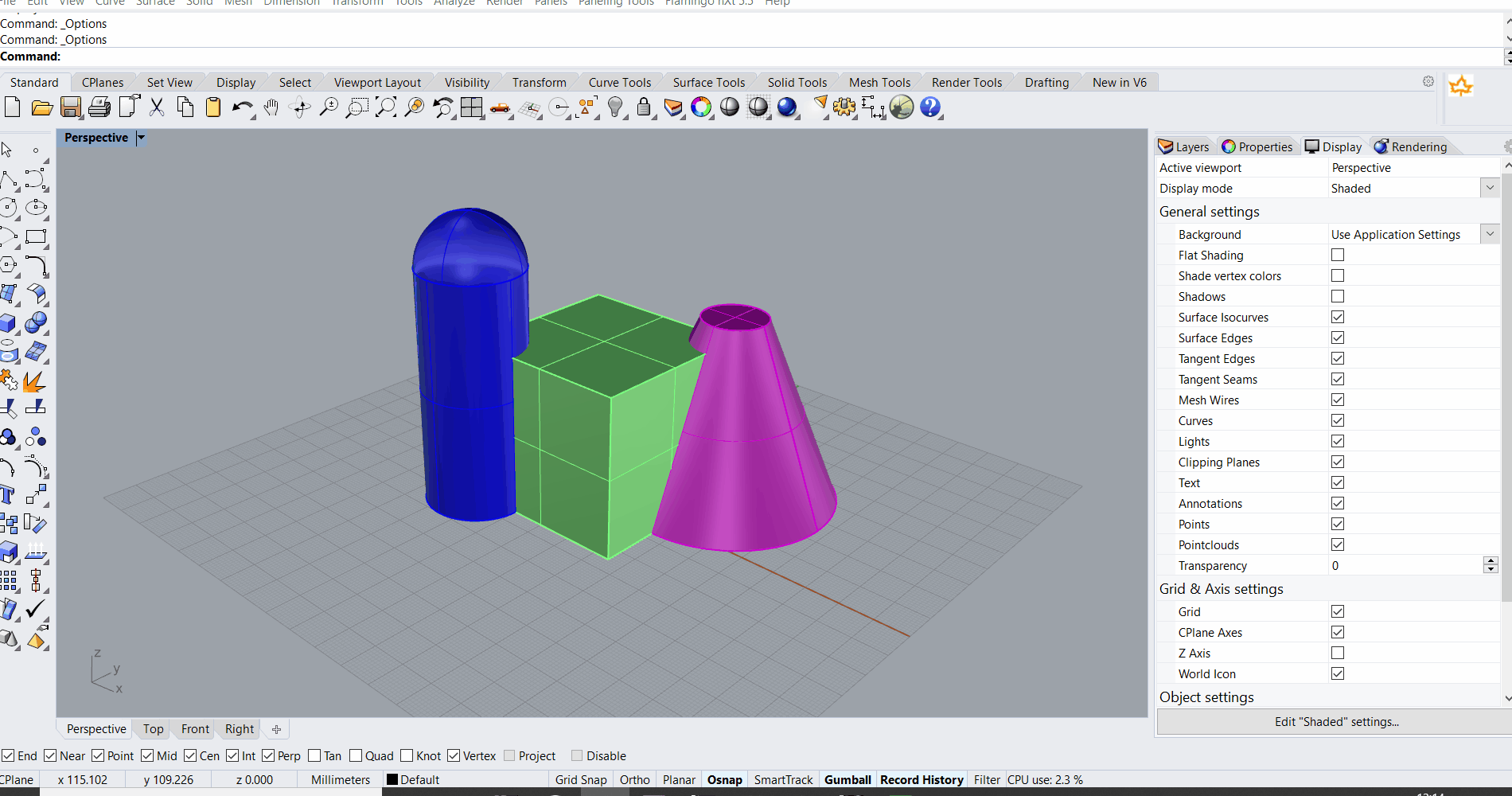This screenshot has height=796, width=1512.
Task: Toggle Ortho mode in status bar
Action: coord(634,780)
